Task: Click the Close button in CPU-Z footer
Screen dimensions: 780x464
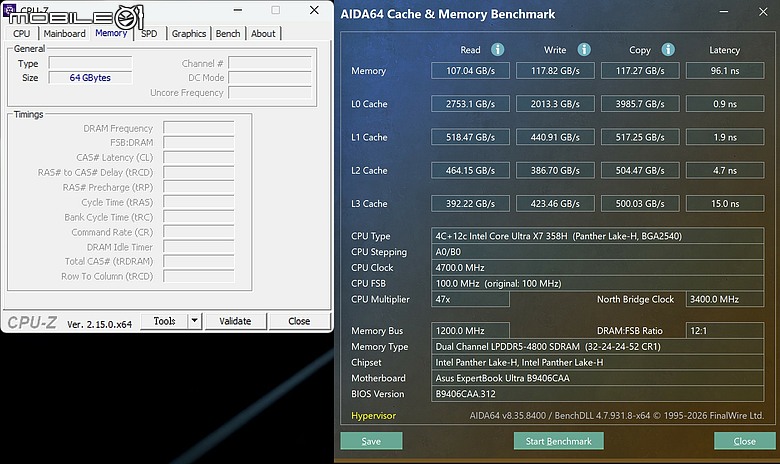Action: click(299, 321)
